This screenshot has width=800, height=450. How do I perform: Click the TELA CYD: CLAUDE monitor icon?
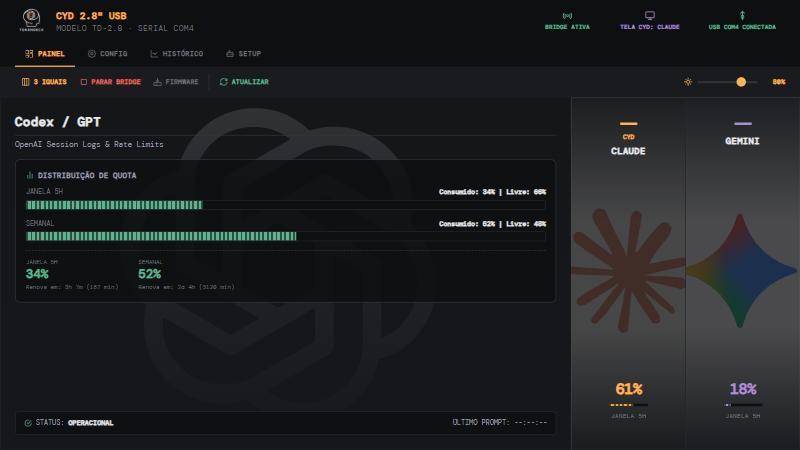point(649,15)
